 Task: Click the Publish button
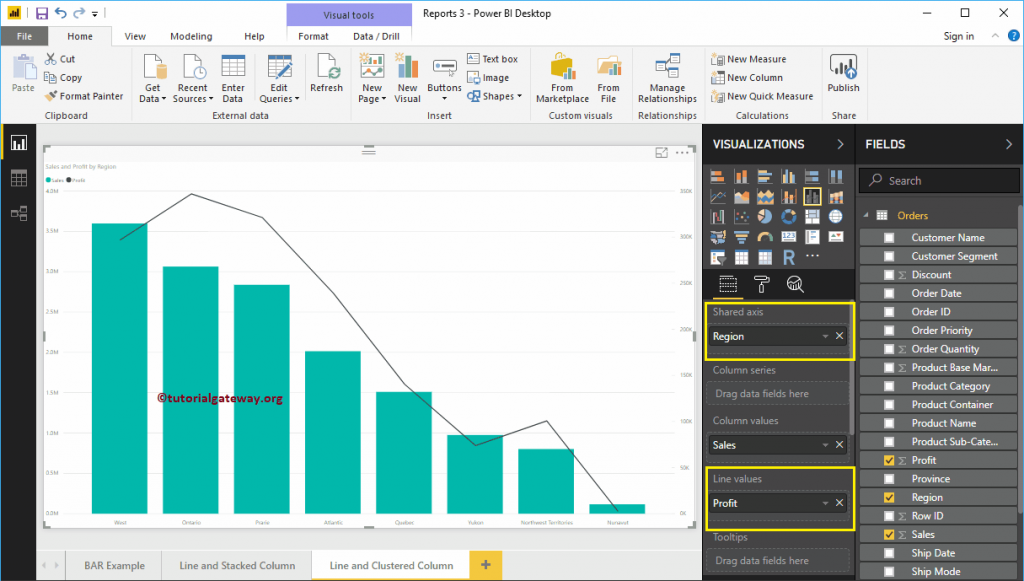pyautogui.click(x=843, y=77)
